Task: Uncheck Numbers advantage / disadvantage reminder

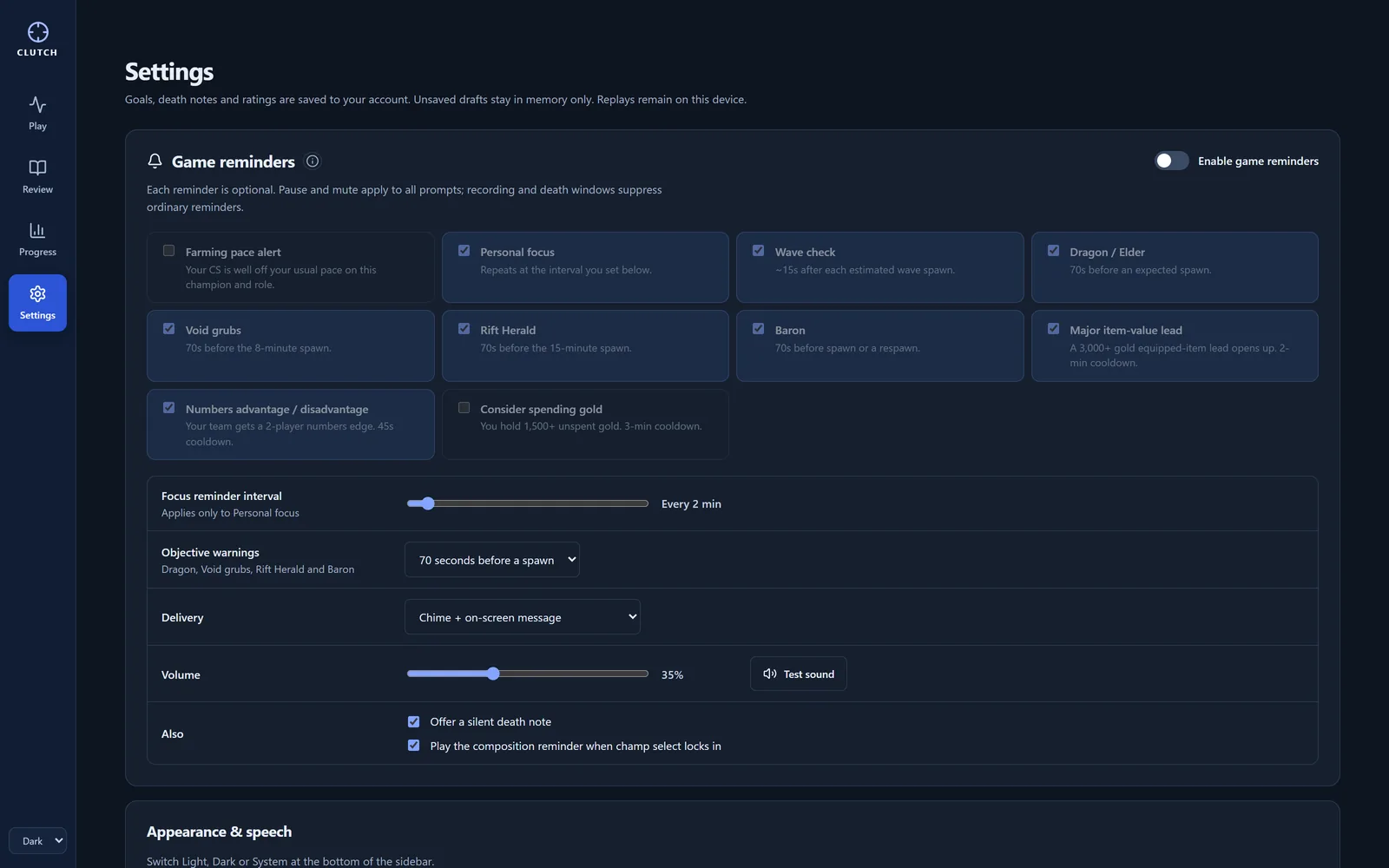Action: click(168, 408)
